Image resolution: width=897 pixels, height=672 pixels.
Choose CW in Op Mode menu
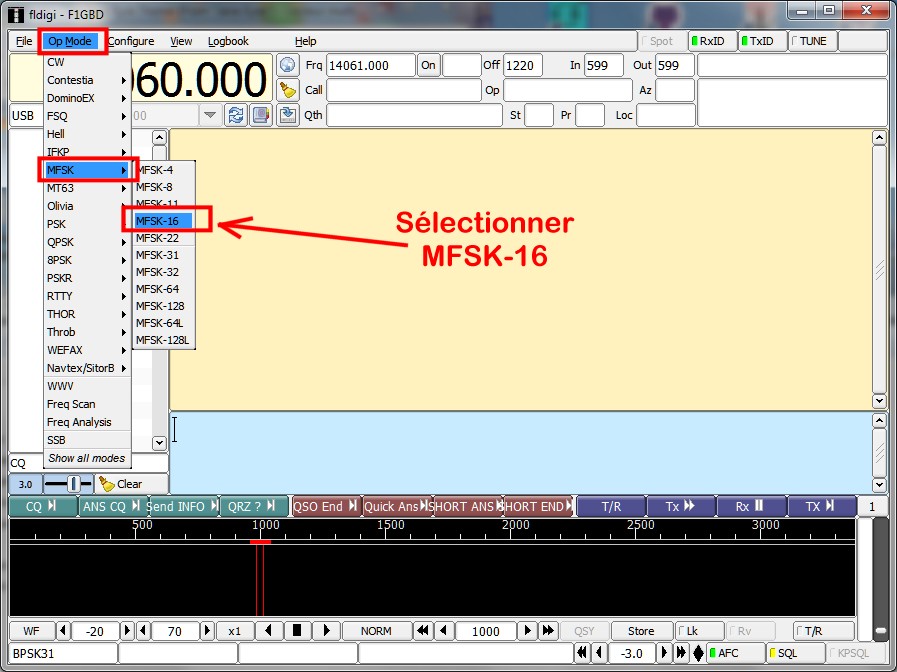(x=87, y=62)
